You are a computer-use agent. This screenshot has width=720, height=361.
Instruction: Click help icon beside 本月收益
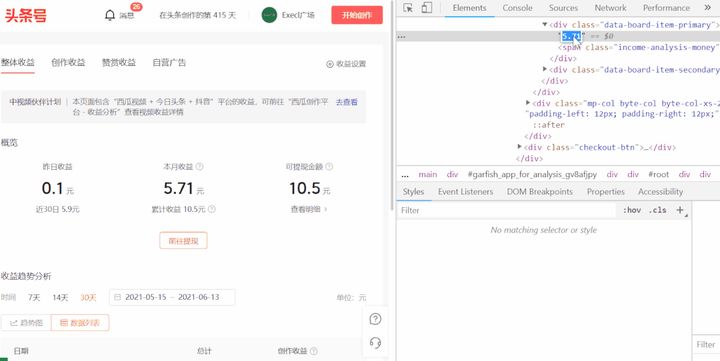(199, 166)
